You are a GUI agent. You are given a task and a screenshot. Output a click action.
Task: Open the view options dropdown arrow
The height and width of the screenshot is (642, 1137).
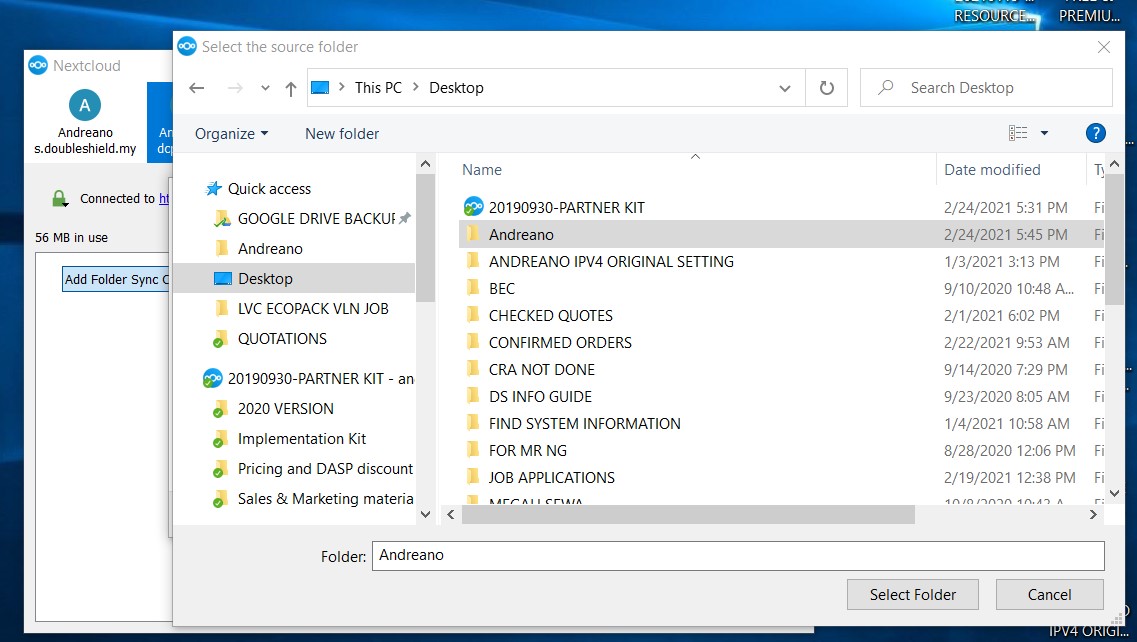pyautogui.click(x=1044, y=133)
